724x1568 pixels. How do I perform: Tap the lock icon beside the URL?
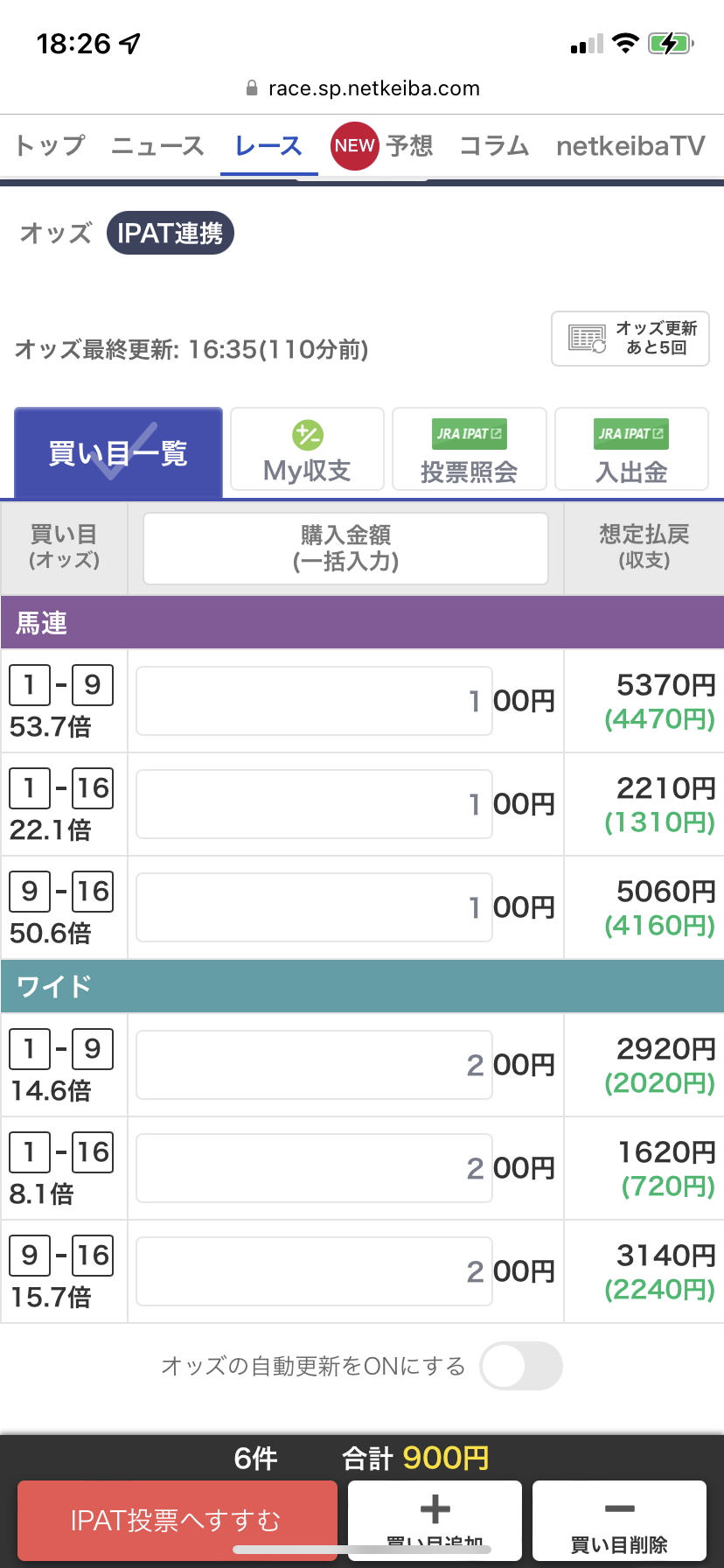252,88
